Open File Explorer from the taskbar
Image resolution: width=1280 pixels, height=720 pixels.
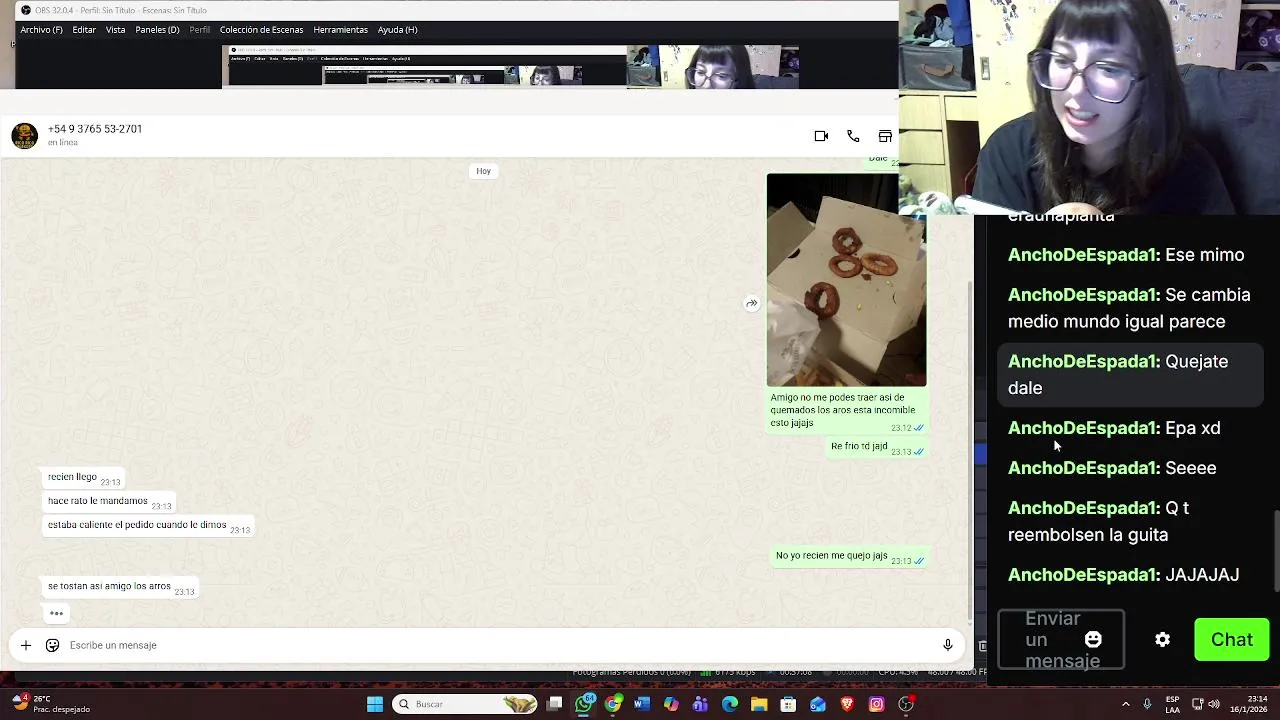click(759, 704)
